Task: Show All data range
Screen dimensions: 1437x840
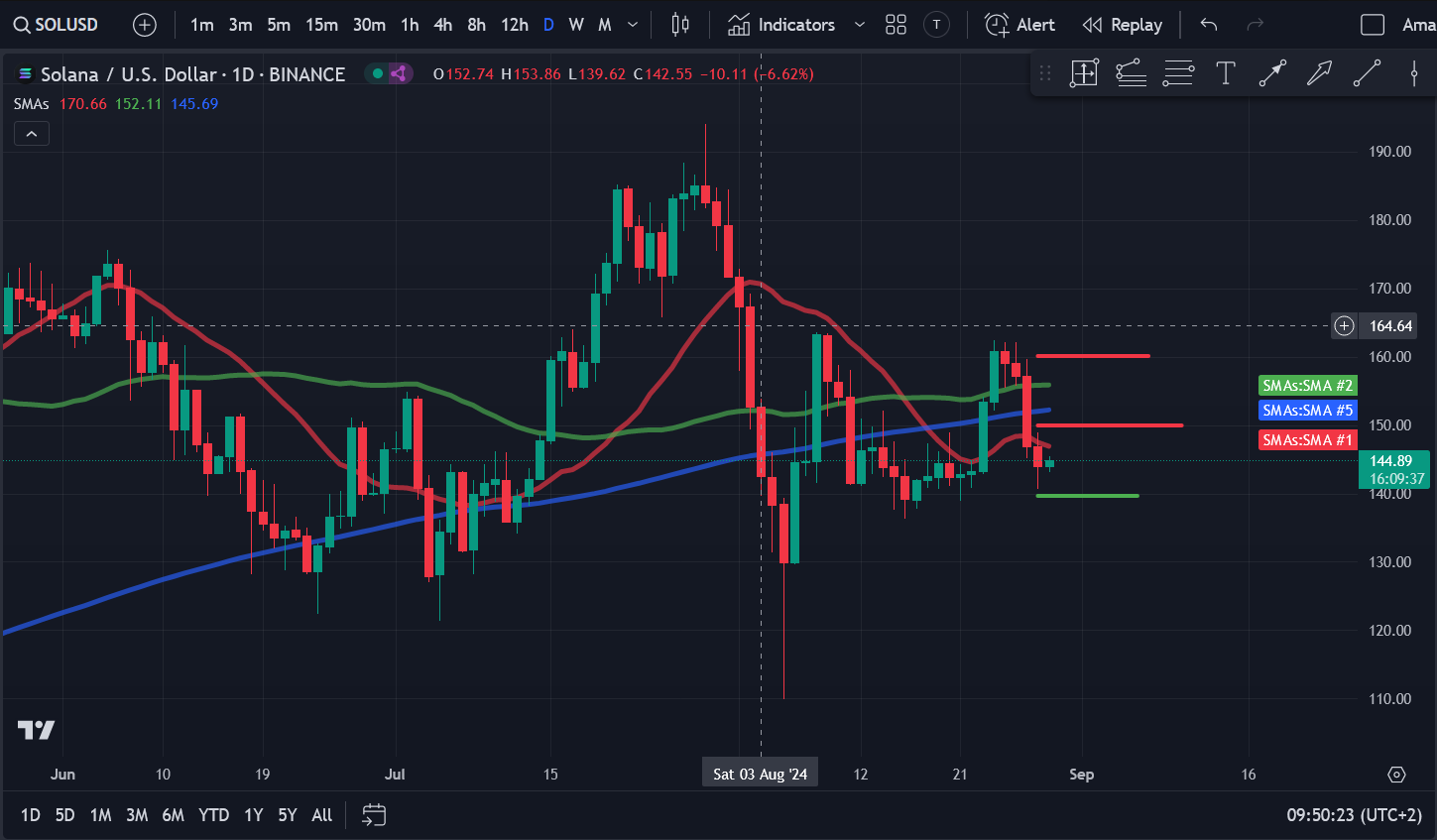Action: tap(322, 815)
